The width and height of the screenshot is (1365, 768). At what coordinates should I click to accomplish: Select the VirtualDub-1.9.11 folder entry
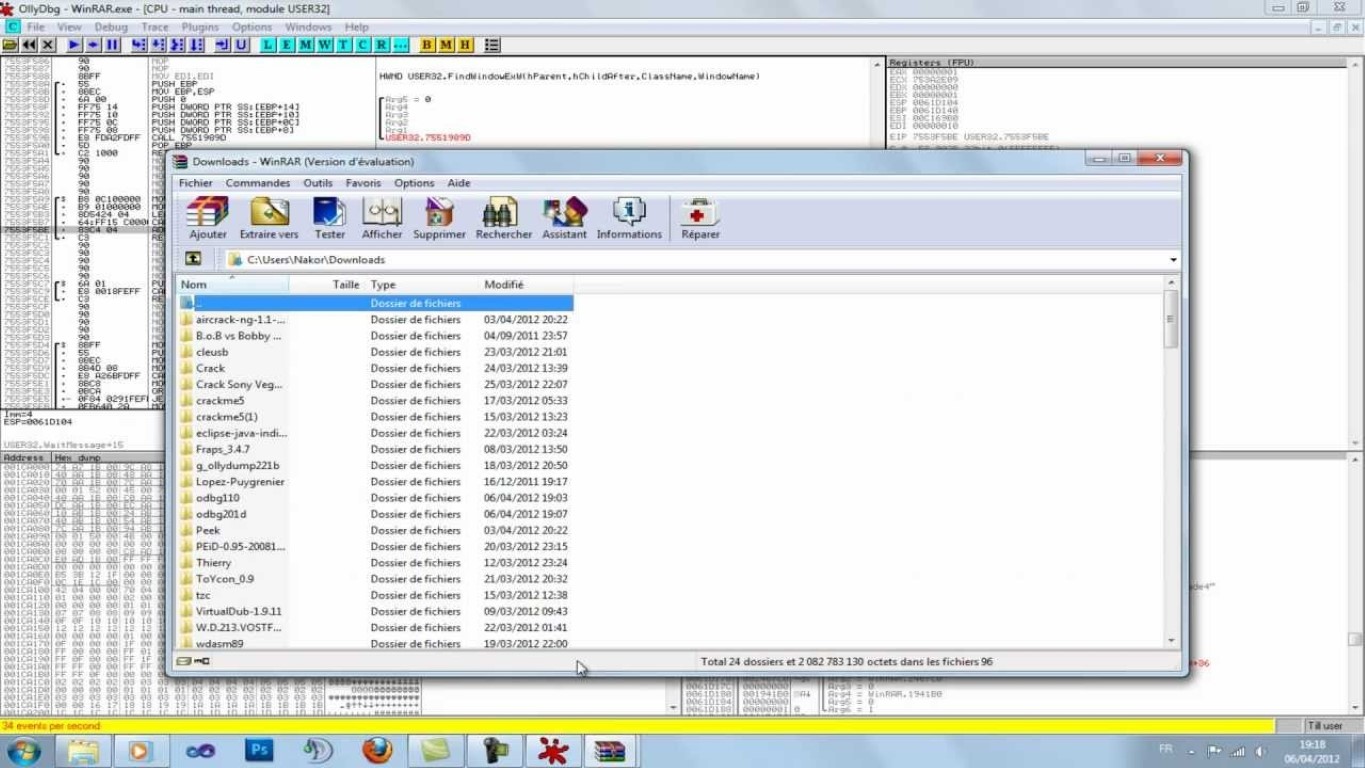[x=238, y=611]
